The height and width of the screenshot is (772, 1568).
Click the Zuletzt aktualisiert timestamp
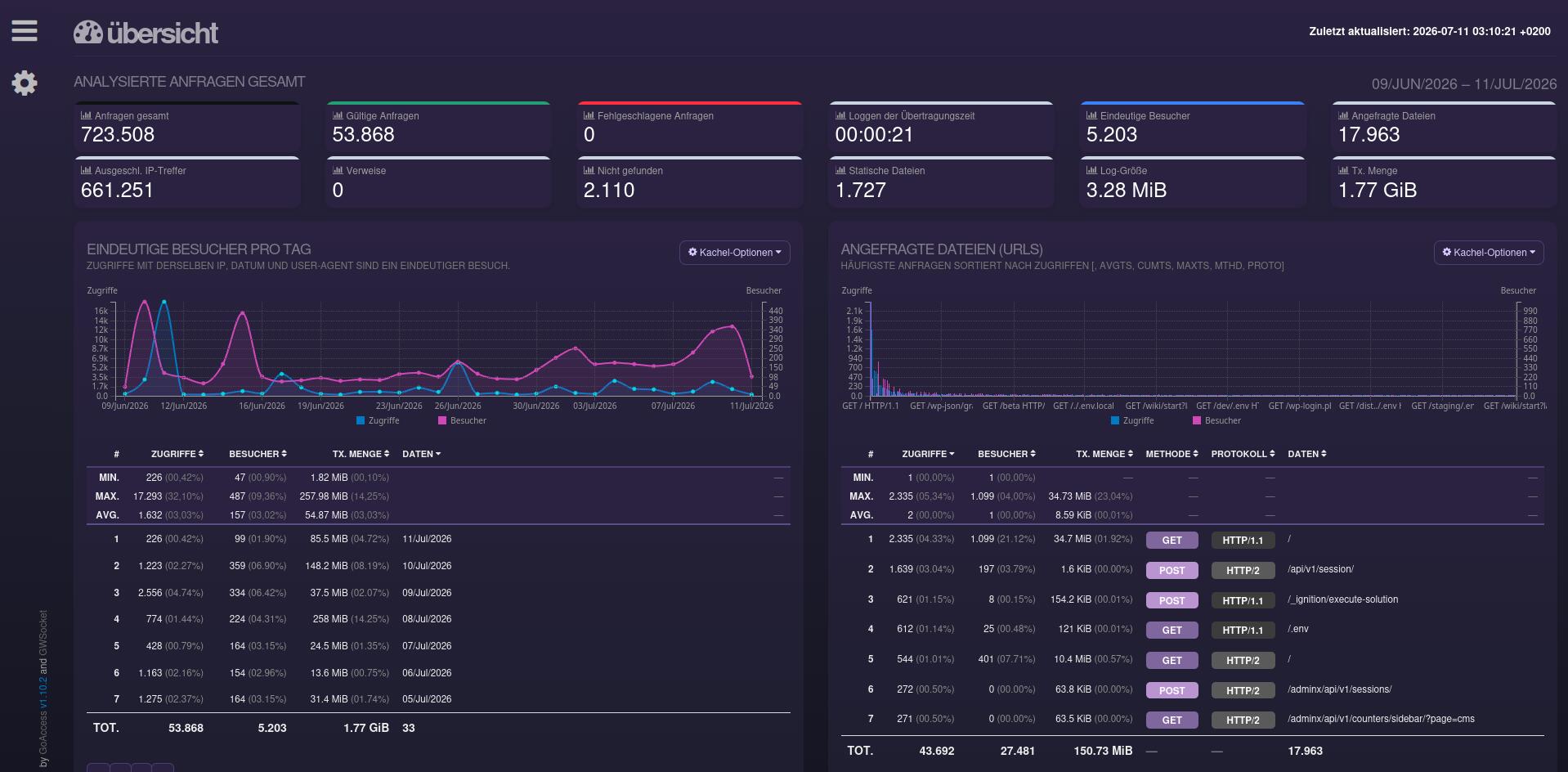click(1430, 31)
